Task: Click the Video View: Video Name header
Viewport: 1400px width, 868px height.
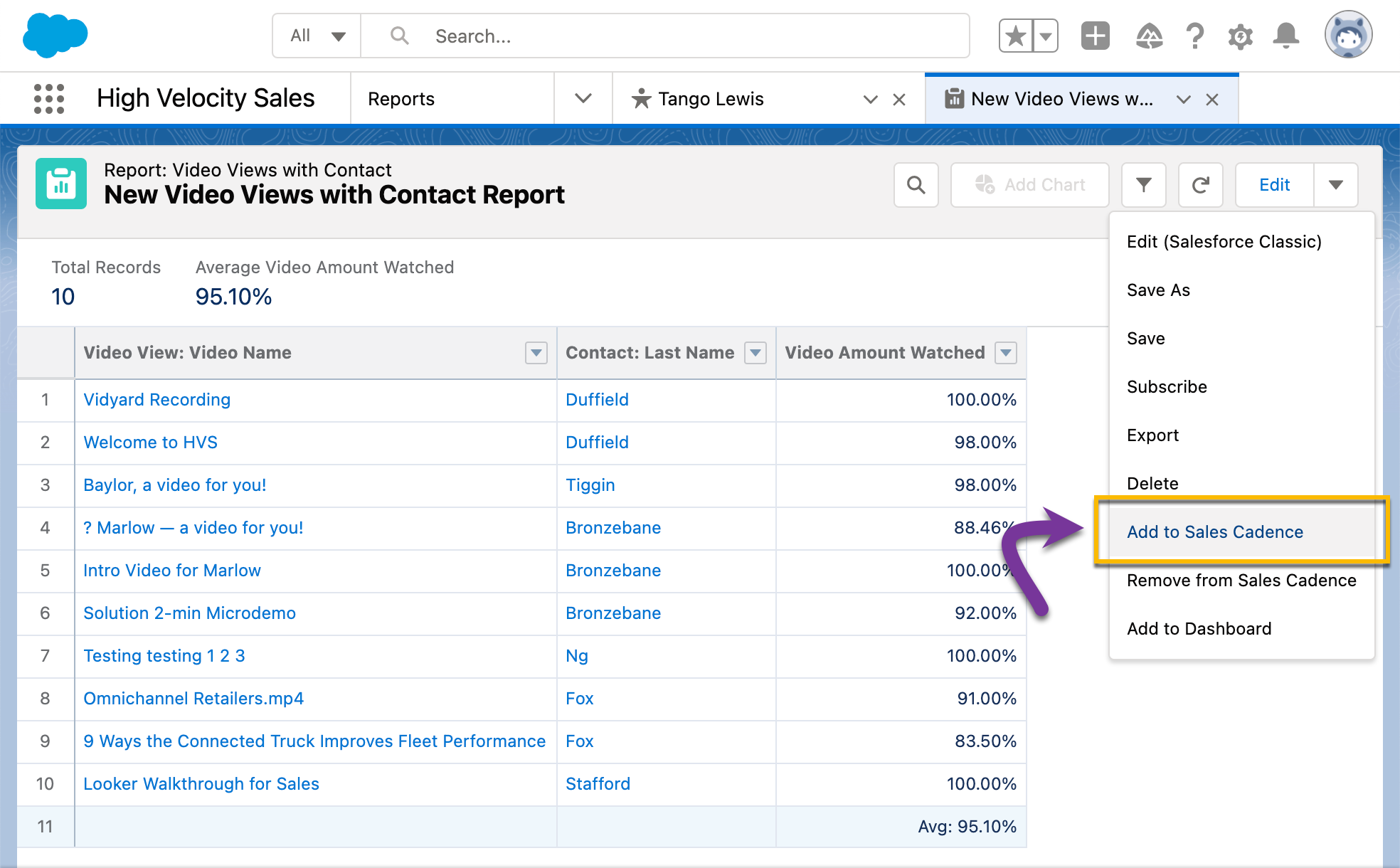Action: (188, 352)
